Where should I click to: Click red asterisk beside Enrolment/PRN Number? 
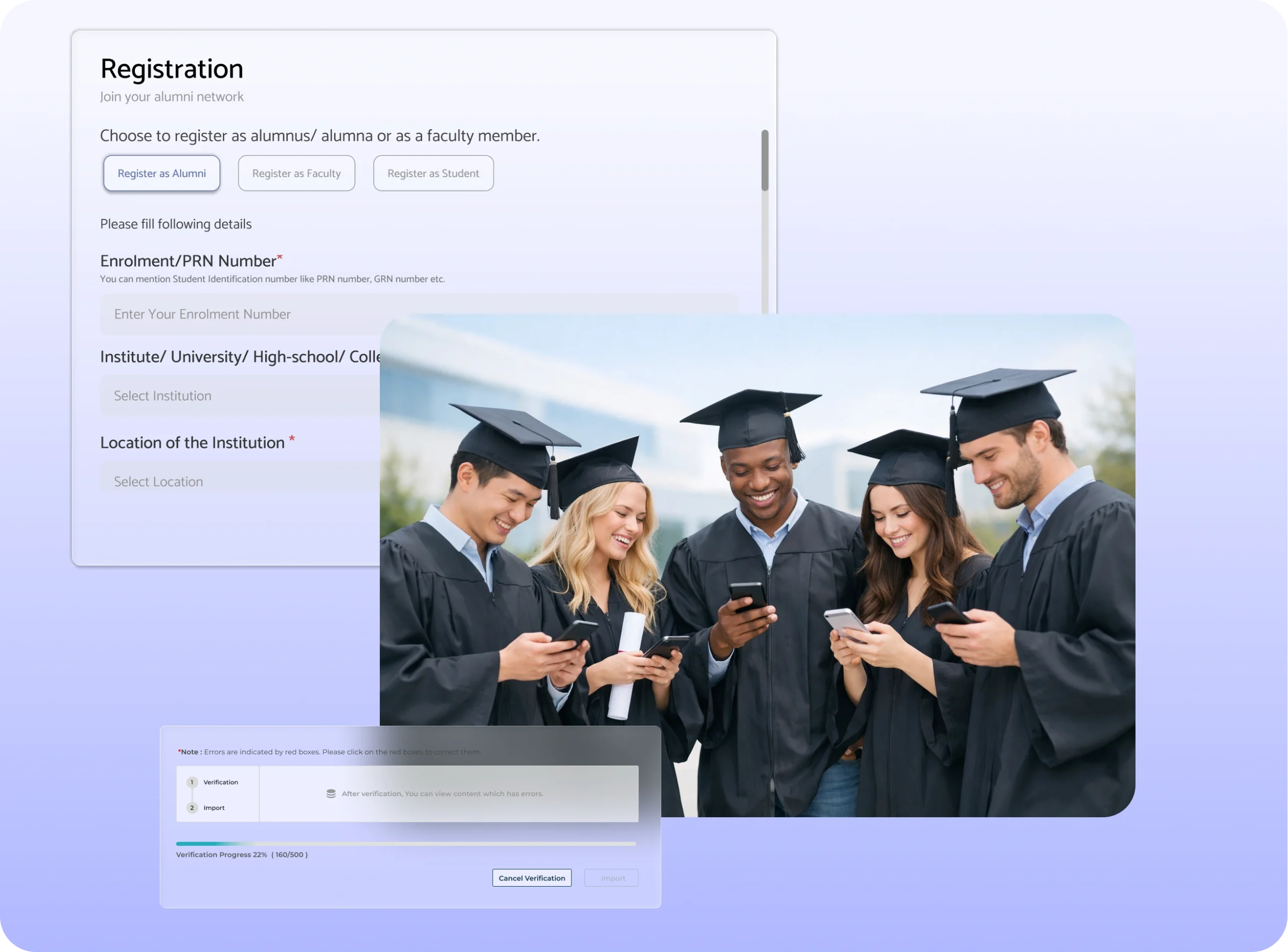[x=280, y=257]
